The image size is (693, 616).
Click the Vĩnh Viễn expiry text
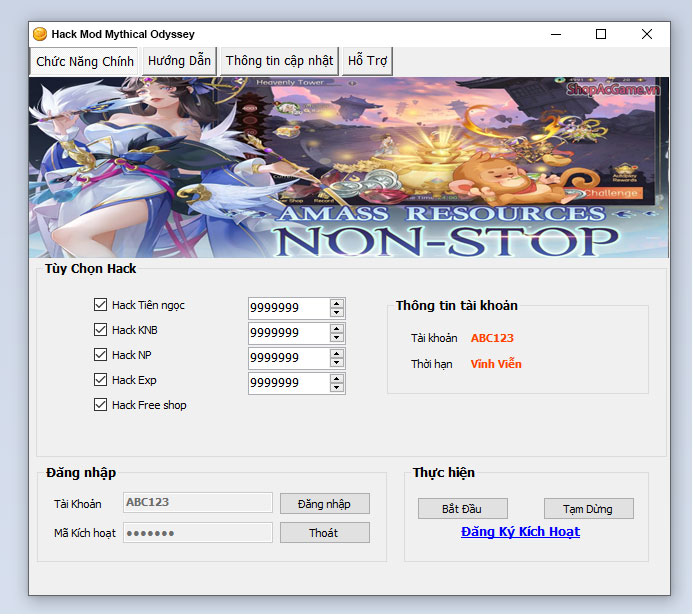point(496,364)
